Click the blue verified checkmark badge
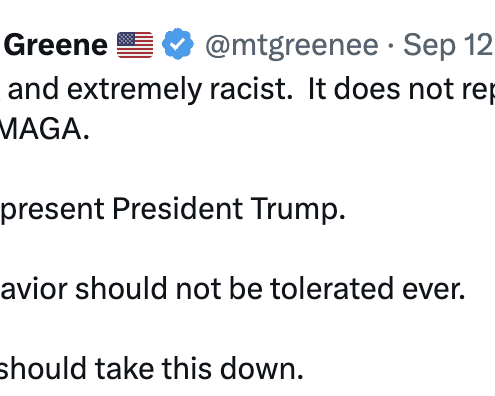This screenshot has height=396, width=495. (178, 44)
